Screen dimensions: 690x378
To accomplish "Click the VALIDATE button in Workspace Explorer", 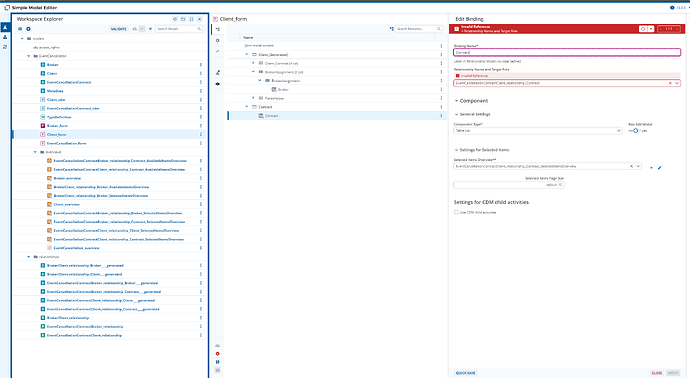I will click(x=118, y=29).
